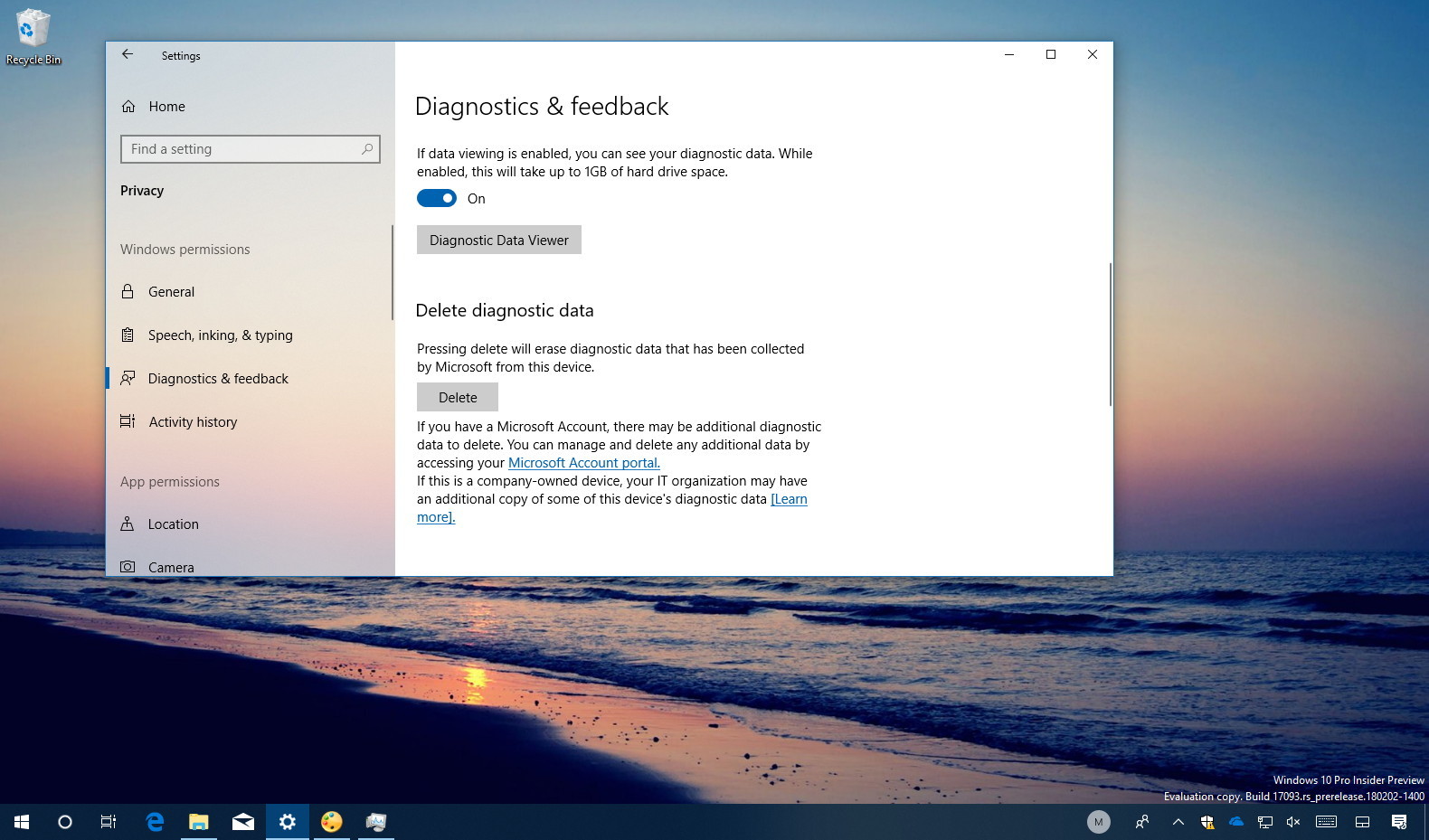Open network status tray icon
1429x840 pixels.
[x=1265, y=822]
